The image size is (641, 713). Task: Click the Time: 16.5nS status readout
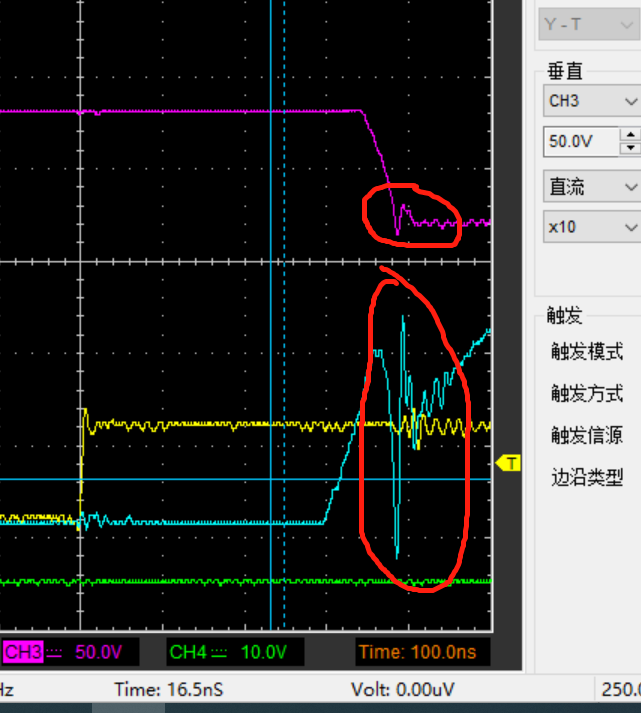pos(169,689)
